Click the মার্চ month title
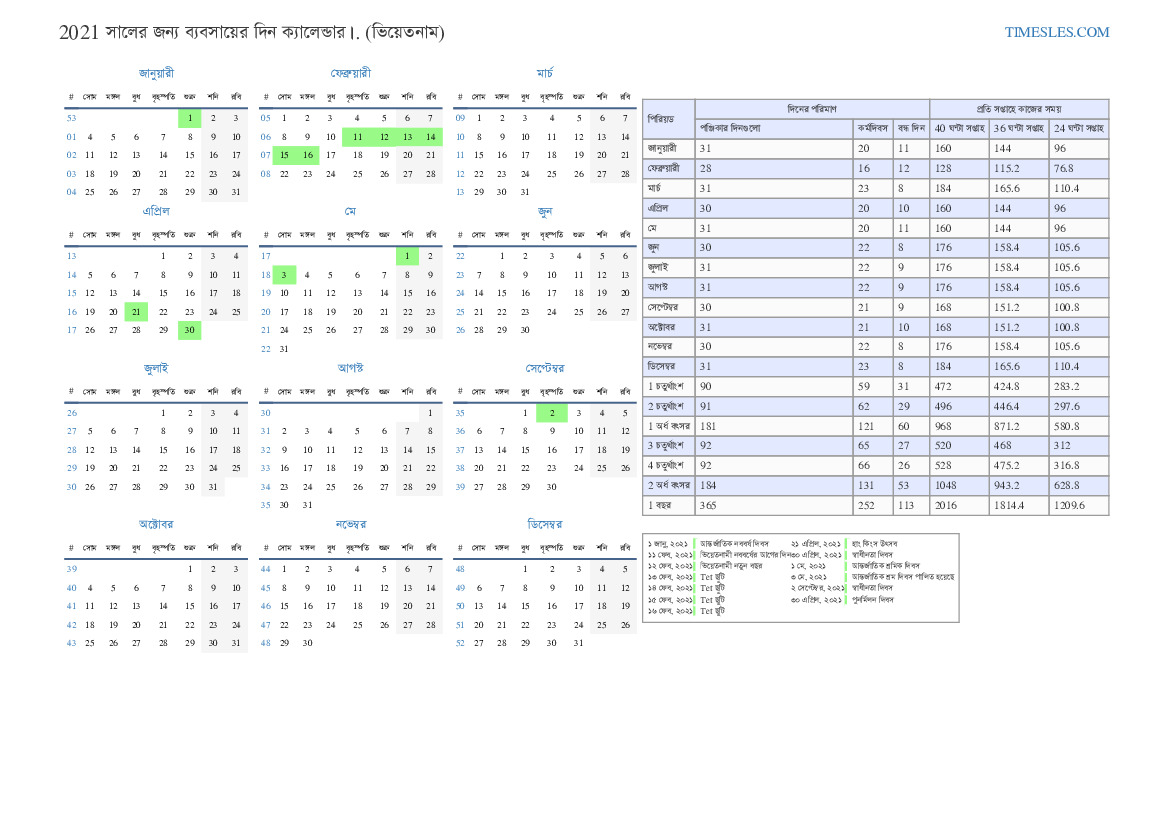The height and width of the screenshot is (827, 1169). (545, 73)
